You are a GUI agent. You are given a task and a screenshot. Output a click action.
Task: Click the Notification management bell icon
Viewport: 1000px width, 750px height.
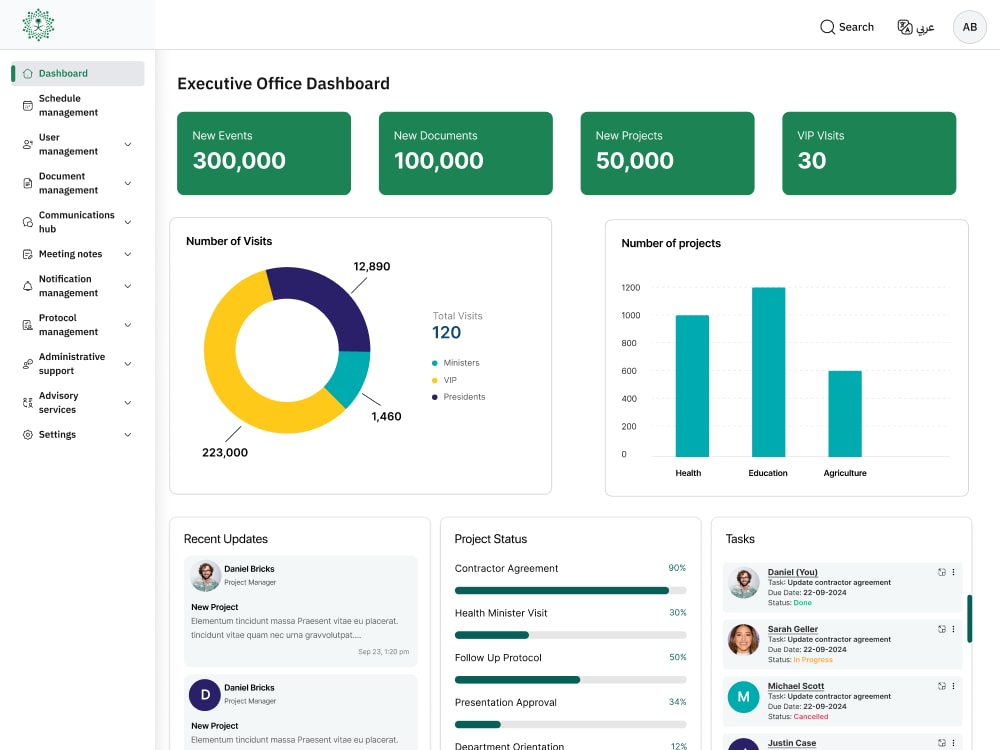[x=27, y=286]
